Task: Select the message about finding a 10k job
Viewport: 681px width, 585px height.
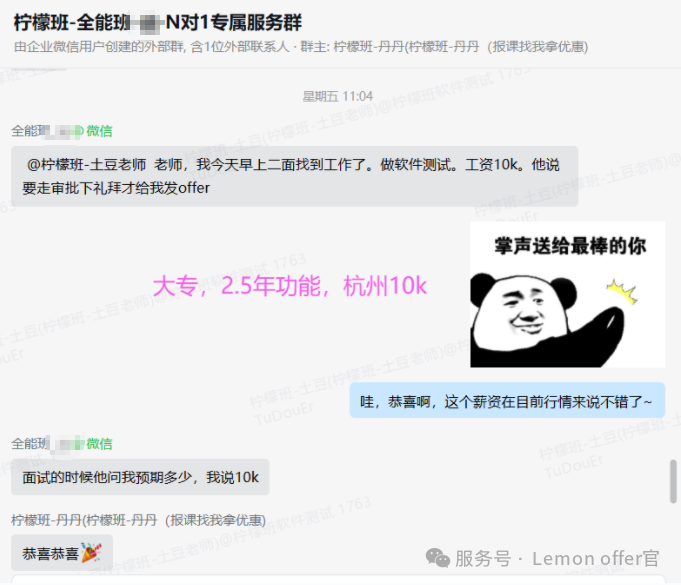Action: (294, 176)
